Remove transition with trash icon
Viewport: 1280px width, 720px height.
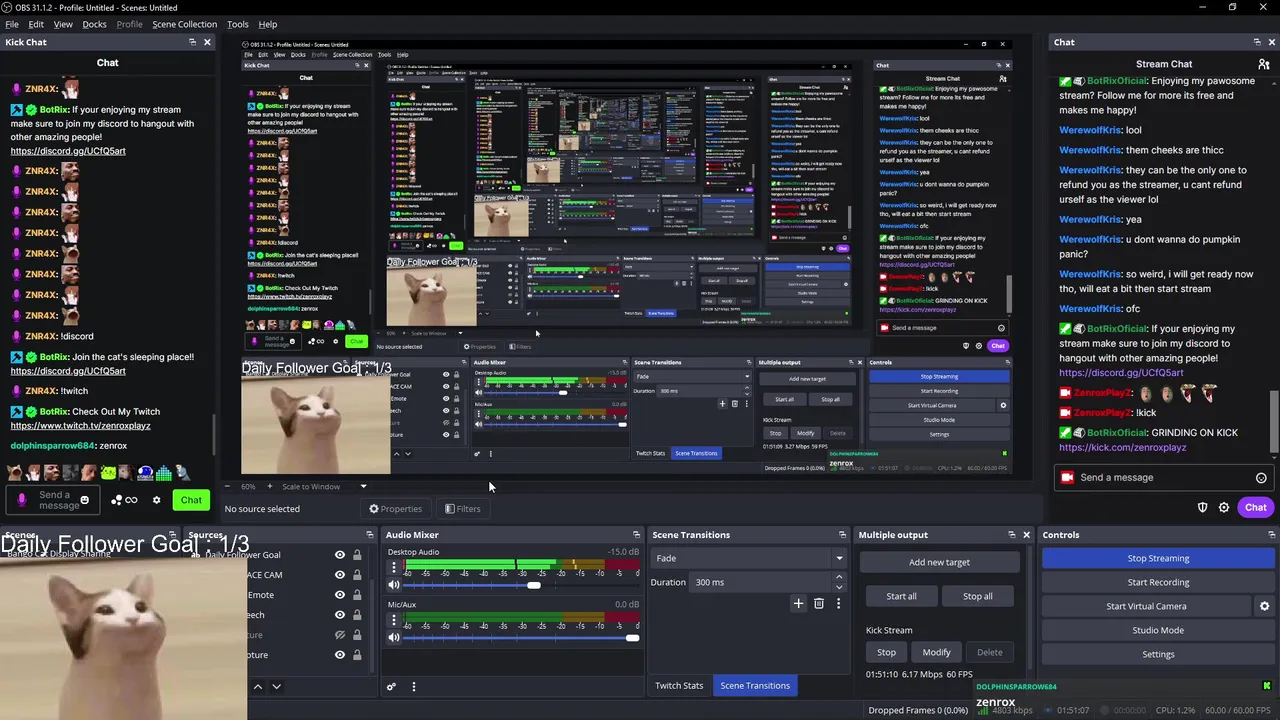point(818,603)
